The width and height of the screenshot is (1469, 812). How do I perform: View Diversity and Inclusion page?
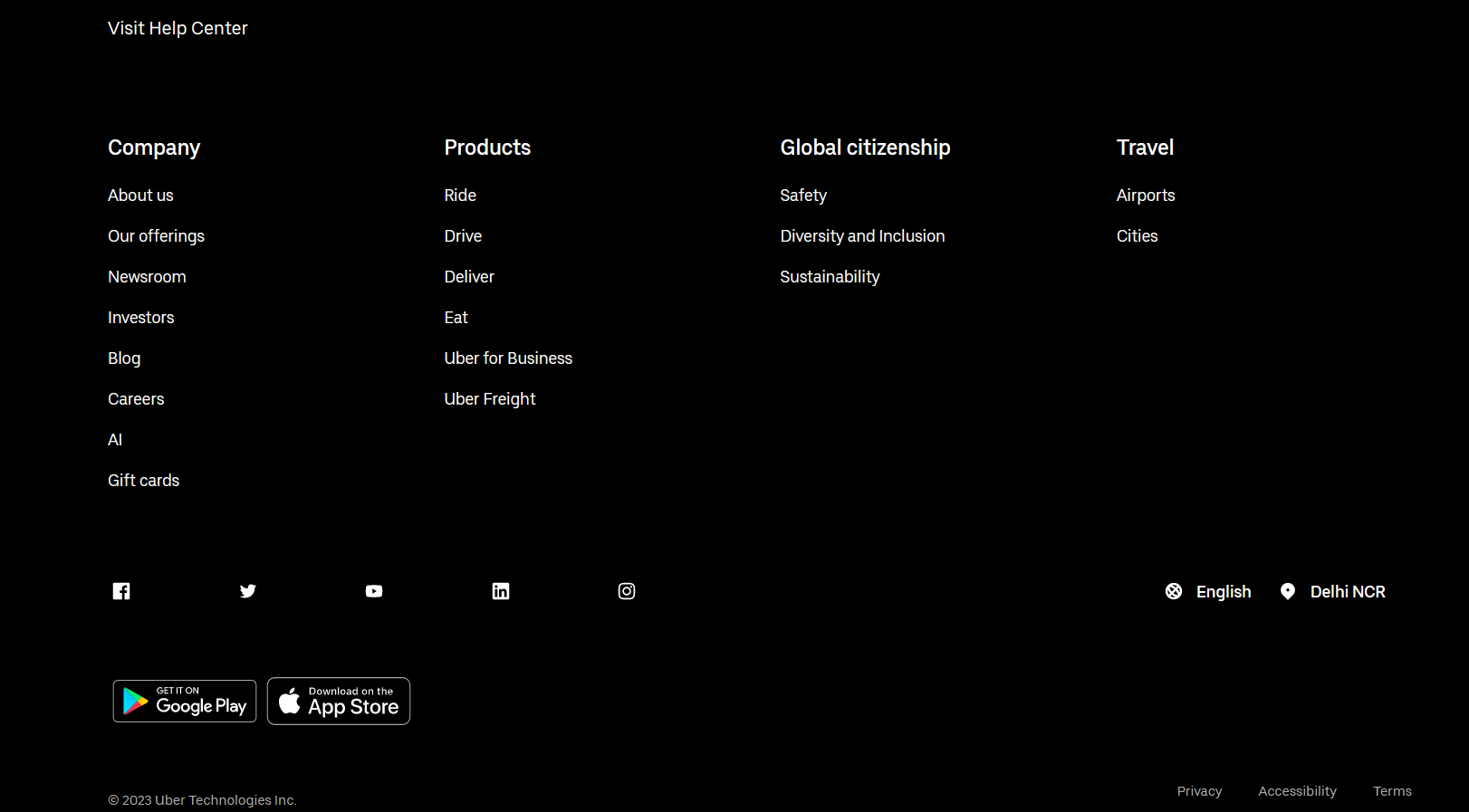tap(862, 236)
